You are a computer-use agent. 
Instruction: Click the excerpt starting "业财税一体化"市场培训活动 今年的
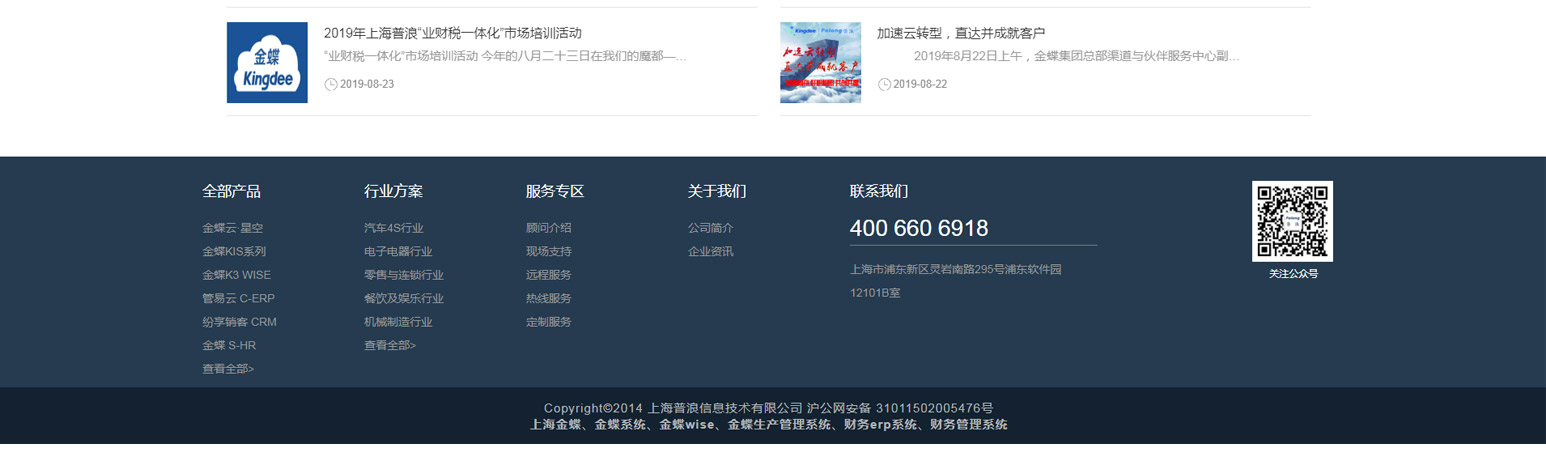506,56
